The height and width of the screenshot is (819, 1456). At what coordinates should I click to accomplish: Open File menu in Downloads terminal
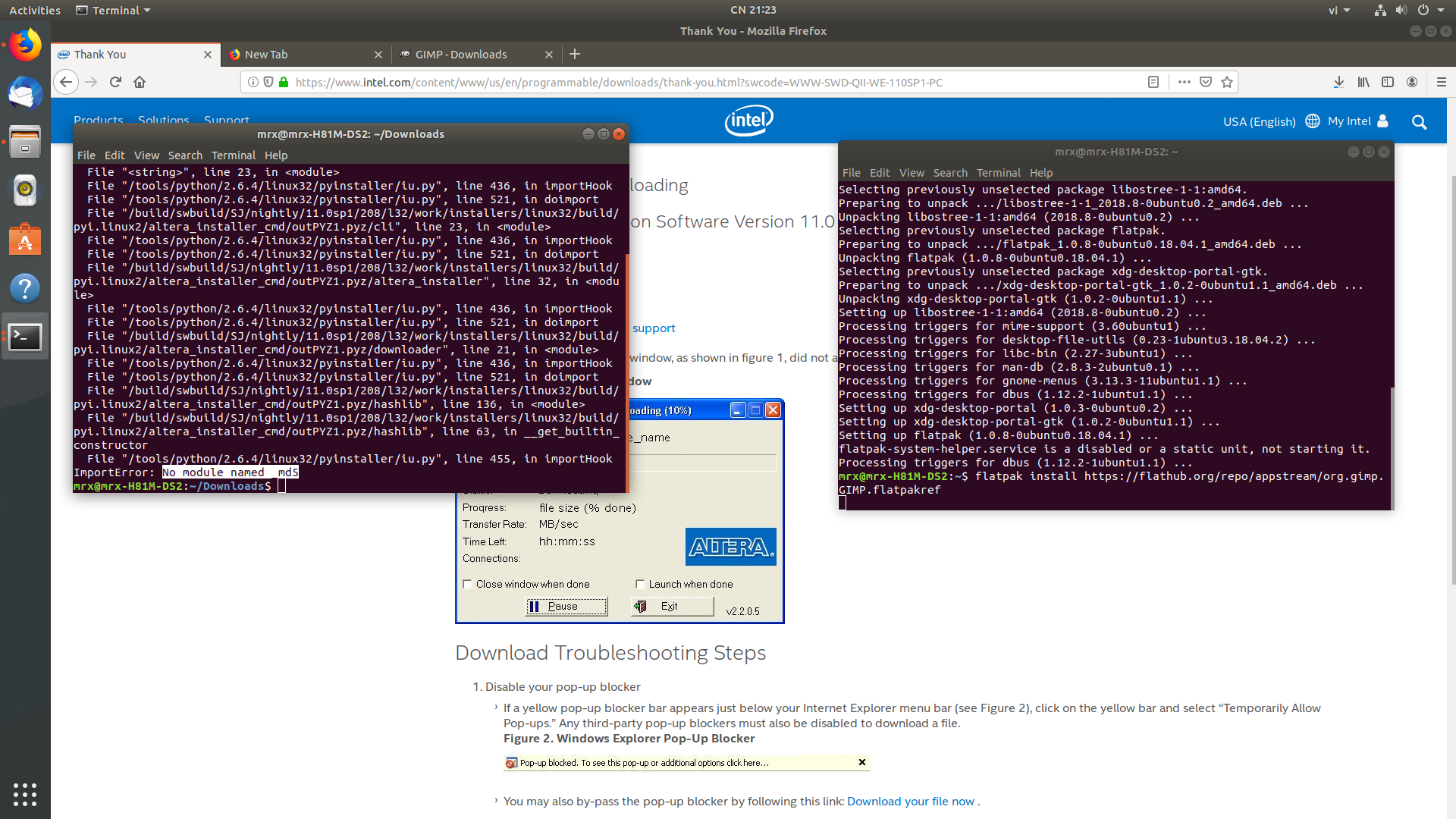86,155
